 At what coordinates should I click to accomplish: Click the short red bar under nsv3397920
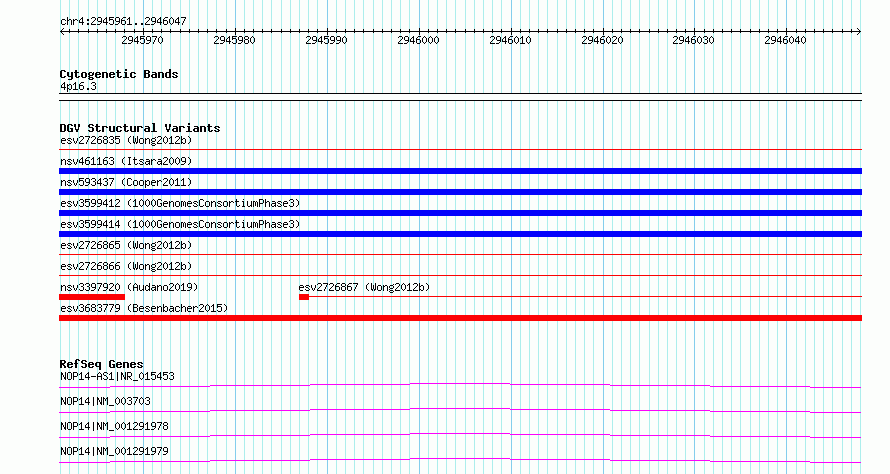(92, 297)
